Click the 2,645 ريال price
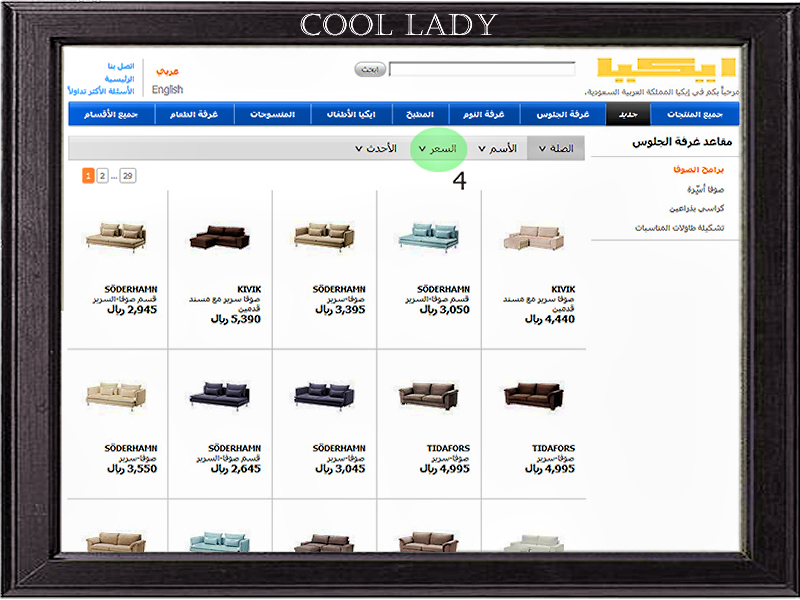This screenshot has width=800, height=600. pyautogui.click(x=236, y=469)
